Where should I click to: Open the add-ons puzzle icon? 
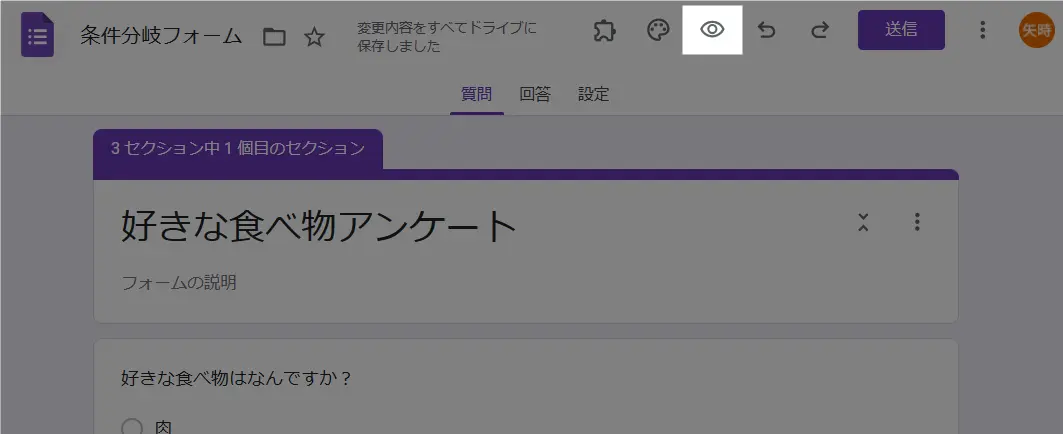[x=604, y=31]
